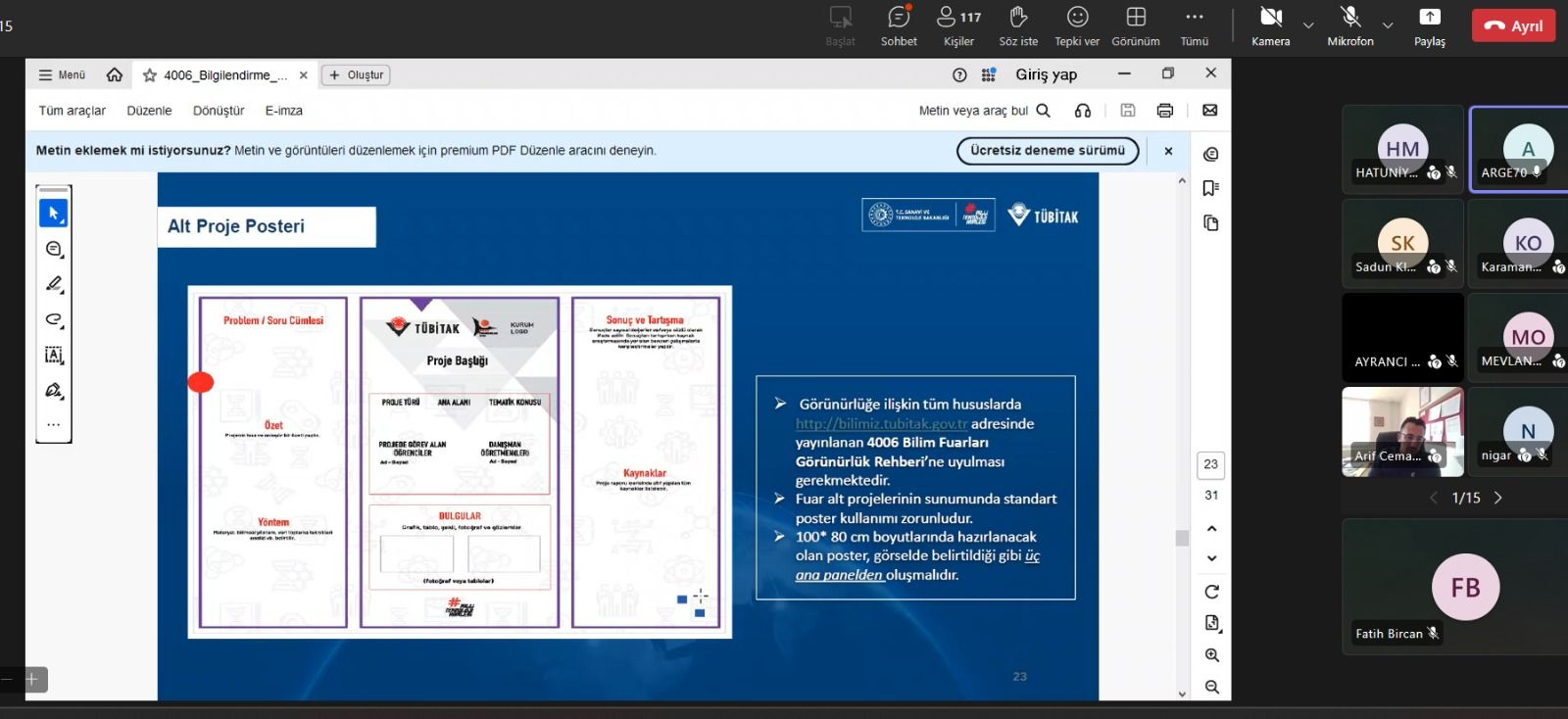Viewport: 1568px width, 719px height.
Task: Star the 4006_Bilgilendirme document tab
Action: point(150,75)
